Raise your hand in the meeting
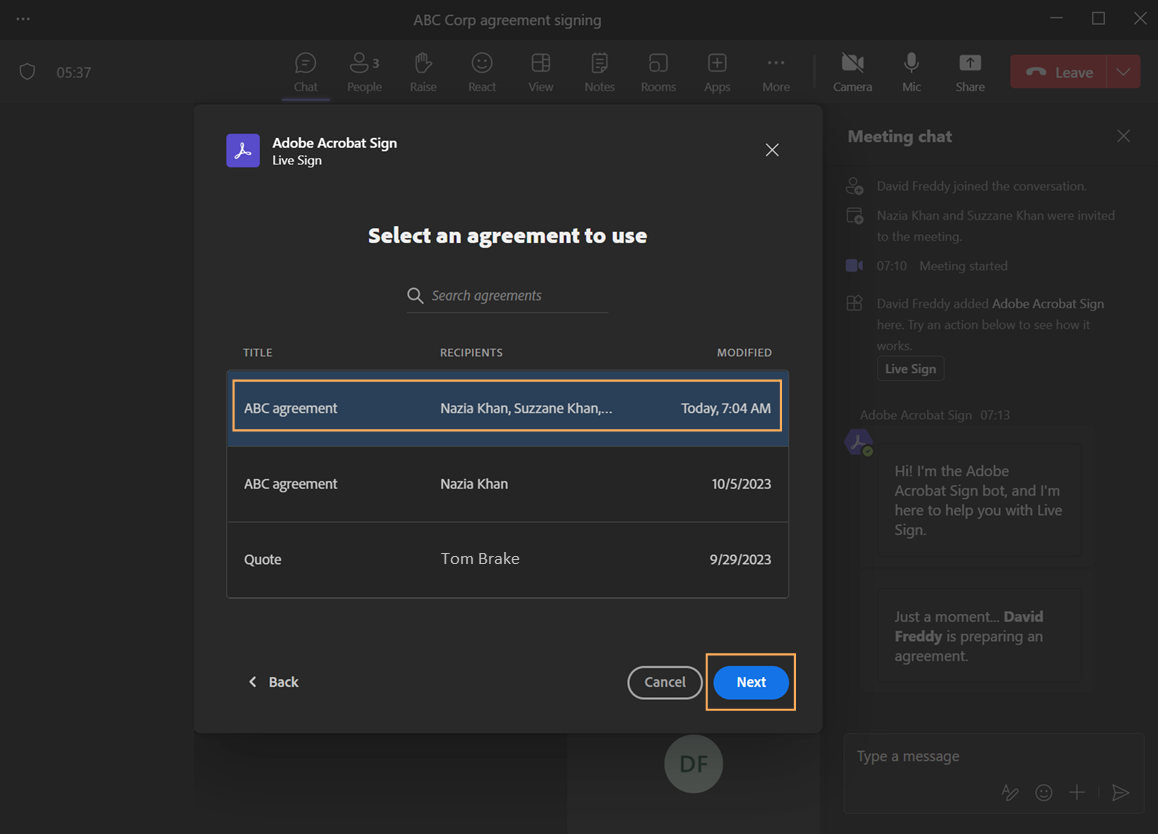This screenshot has height=834, width=1158. coord(422,72)
